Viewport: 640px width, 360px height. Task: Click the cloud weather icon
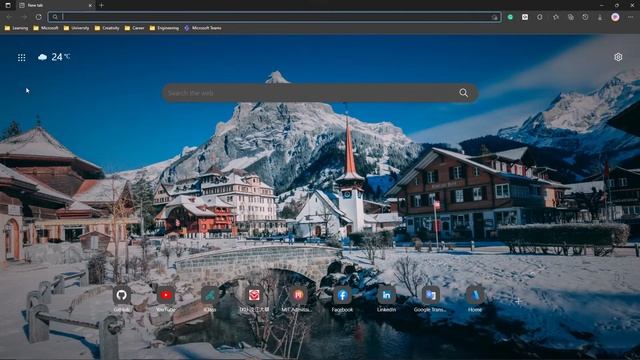tap(42, 57)
